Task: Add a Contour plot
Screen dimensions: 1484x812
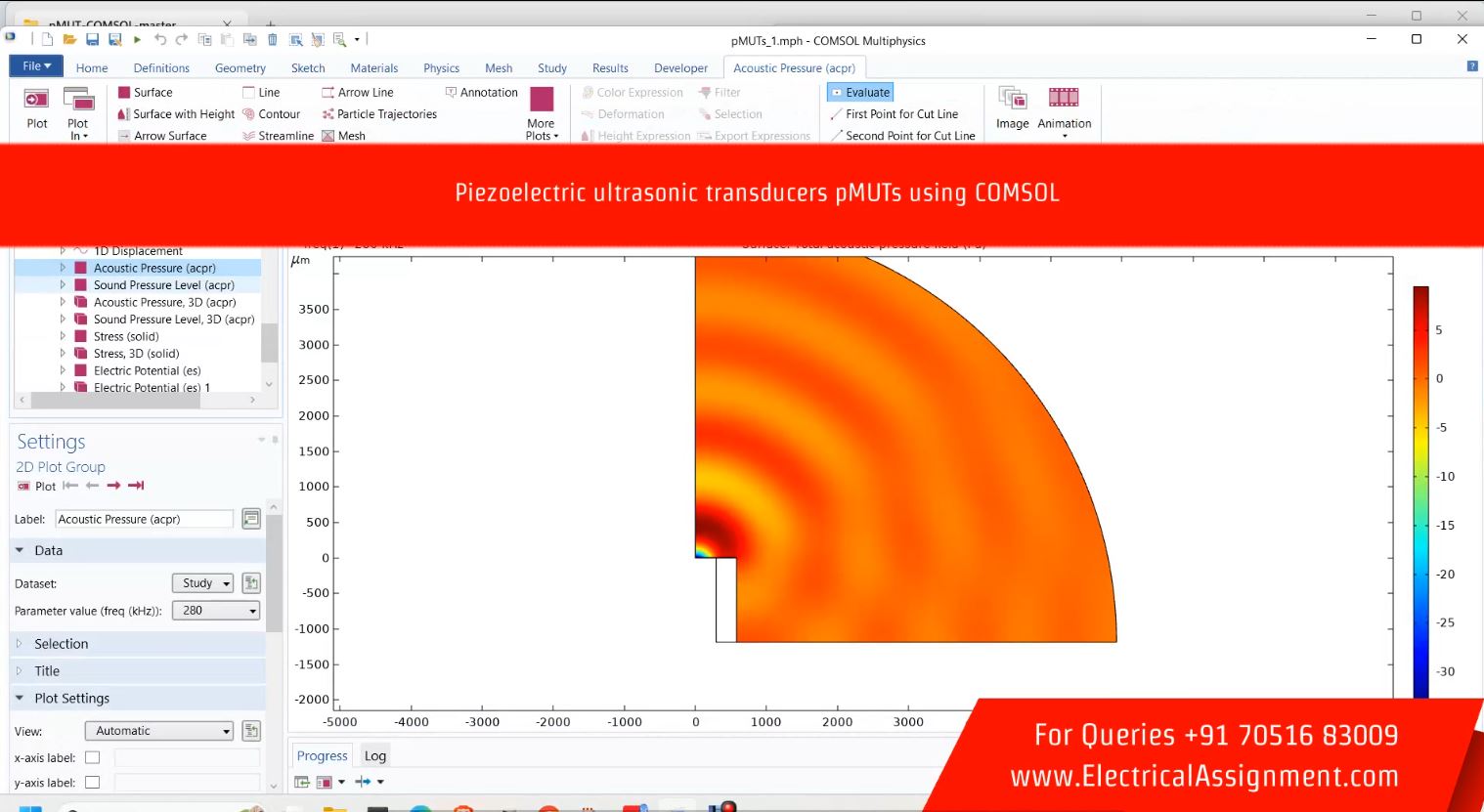Action: [x=271, y=114]
